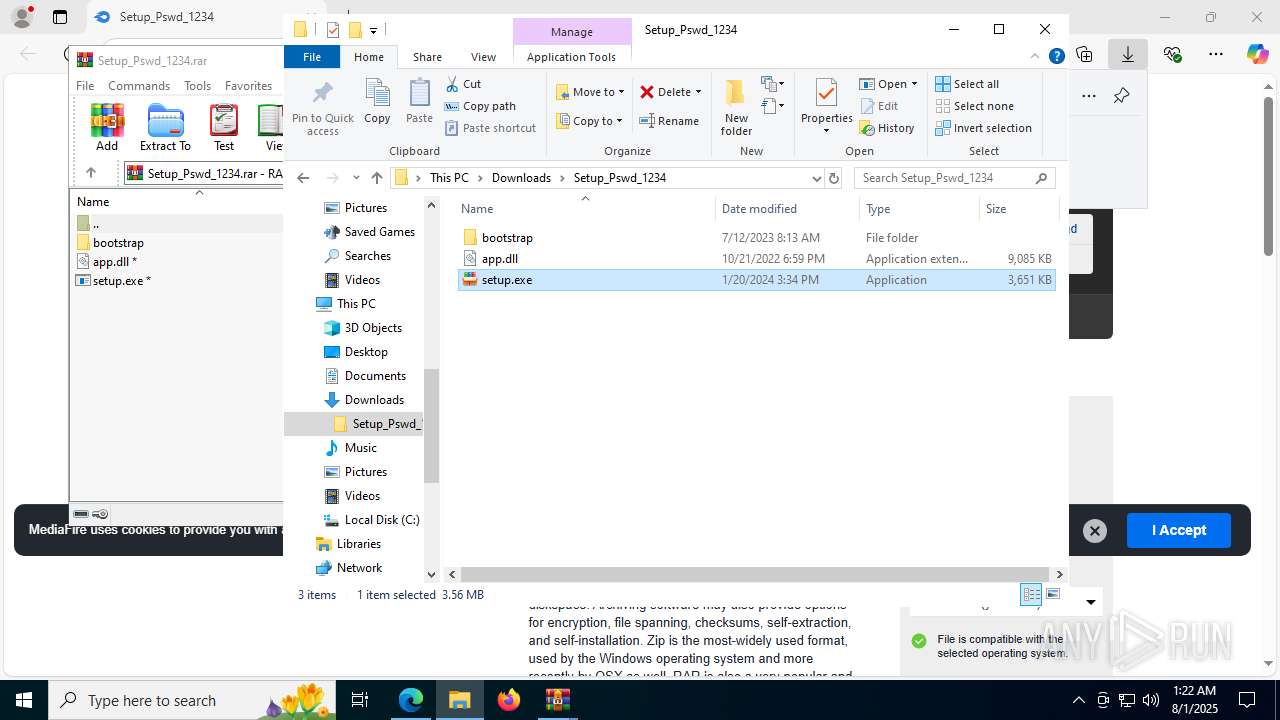The width and height of the screenshot is (1280, 720).
Task: Open the Delete dropdown arrow
Action: coord(698,92)
